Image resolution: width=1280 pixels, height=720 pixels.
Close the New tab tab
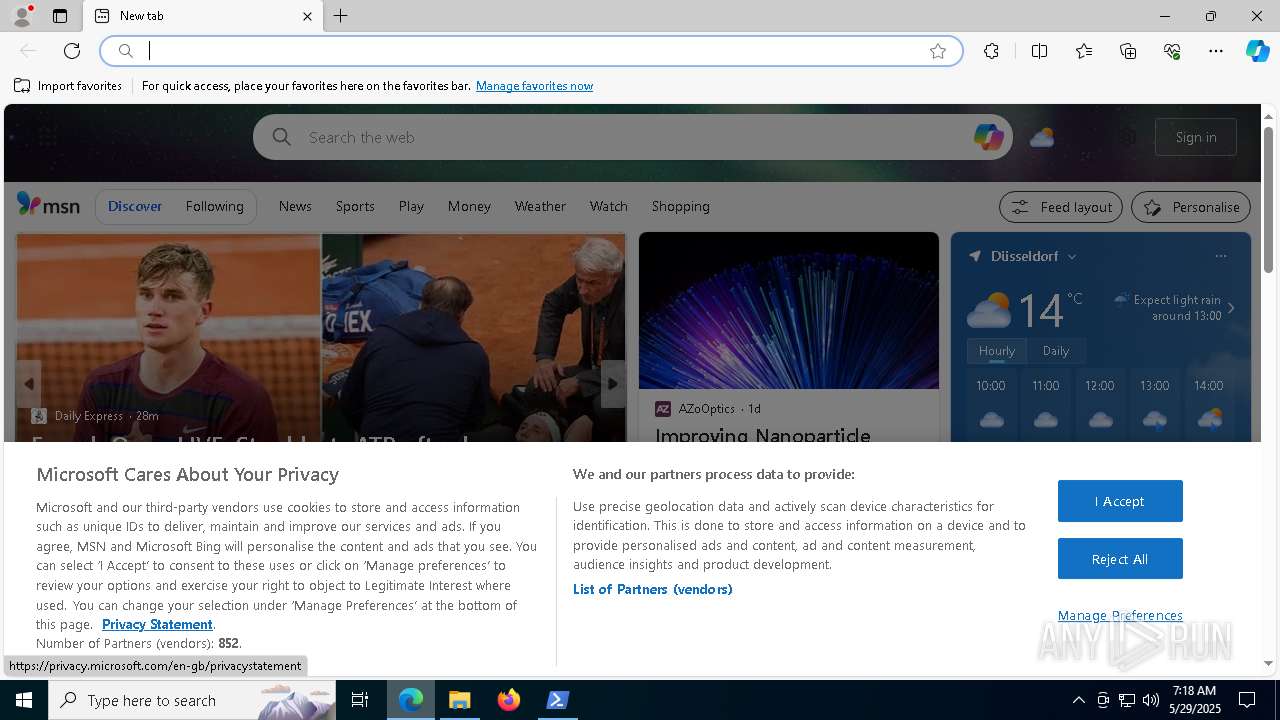pyautogui.click(x=307, y=16)
